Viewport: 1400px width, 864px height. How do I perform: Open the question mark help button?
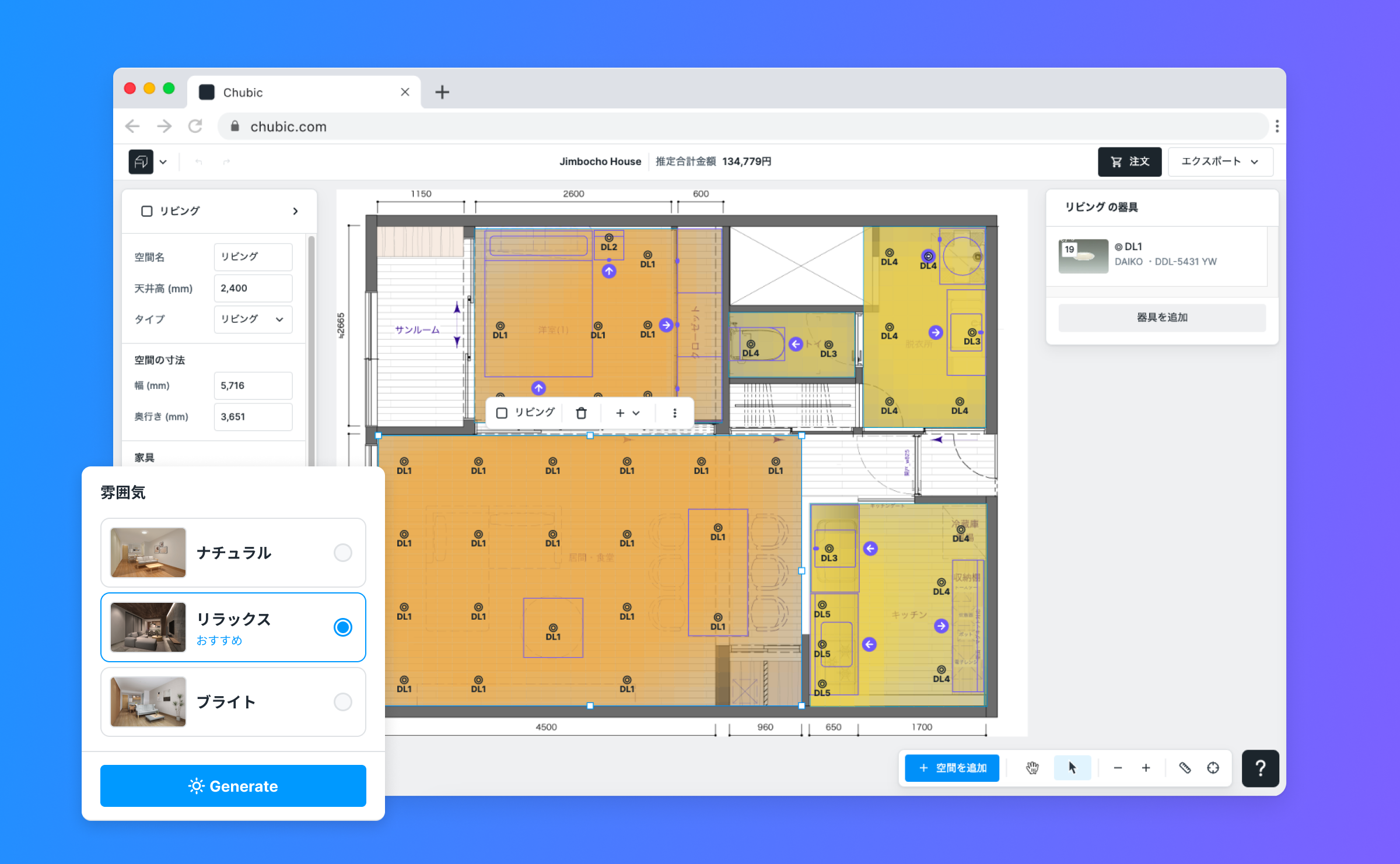1260,768
